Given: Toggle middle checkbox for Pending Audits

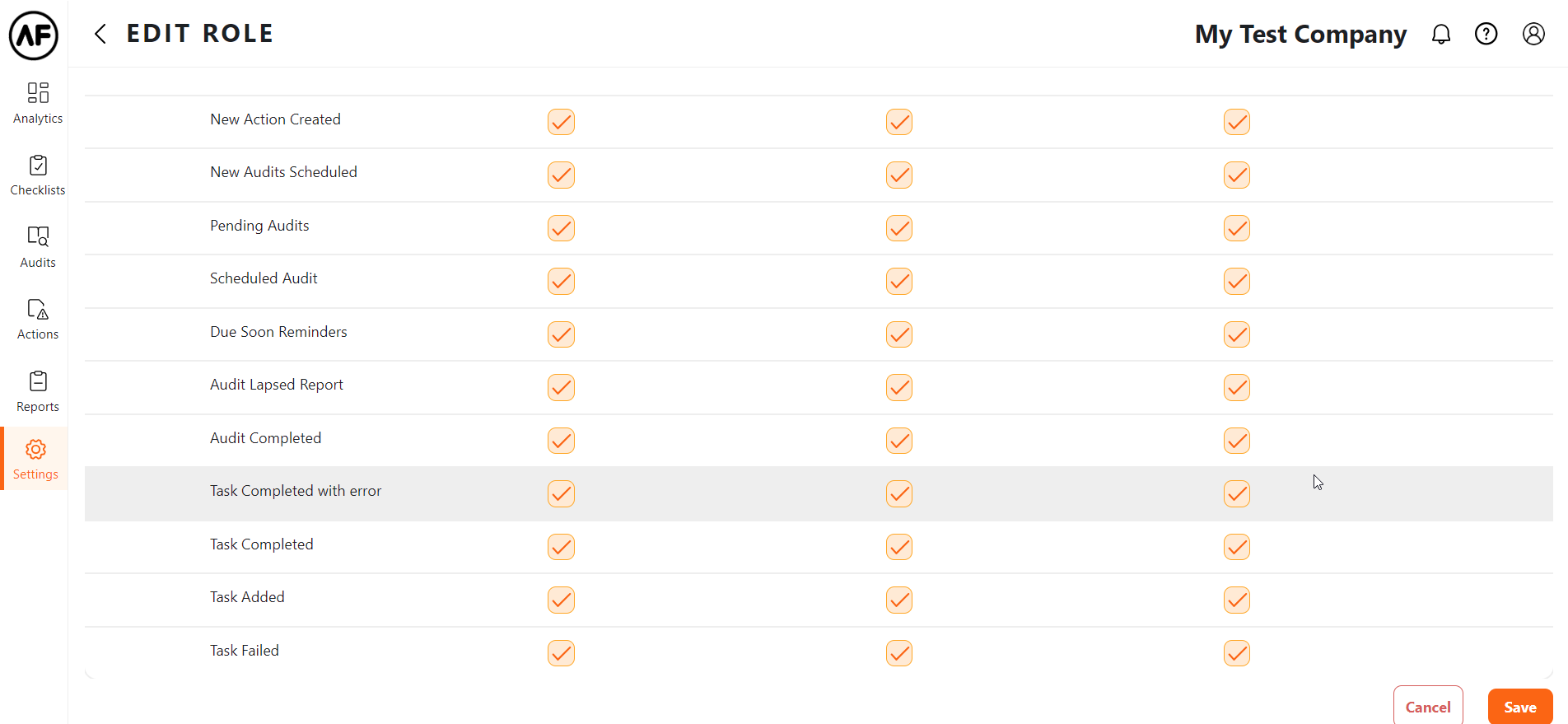Looking at the screenshot, I should pyautogui.click(x=898, y=228).
